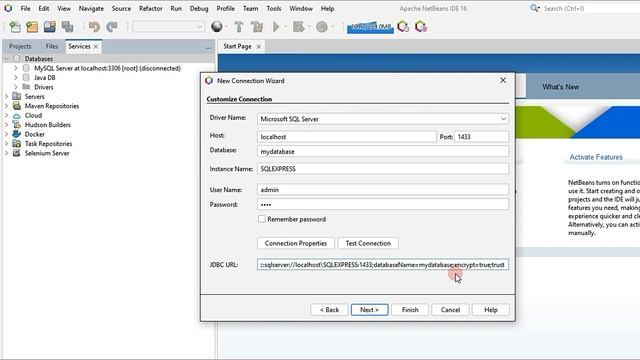Minimize the Services panel
The image size is (640, 360).
[209, 49]
